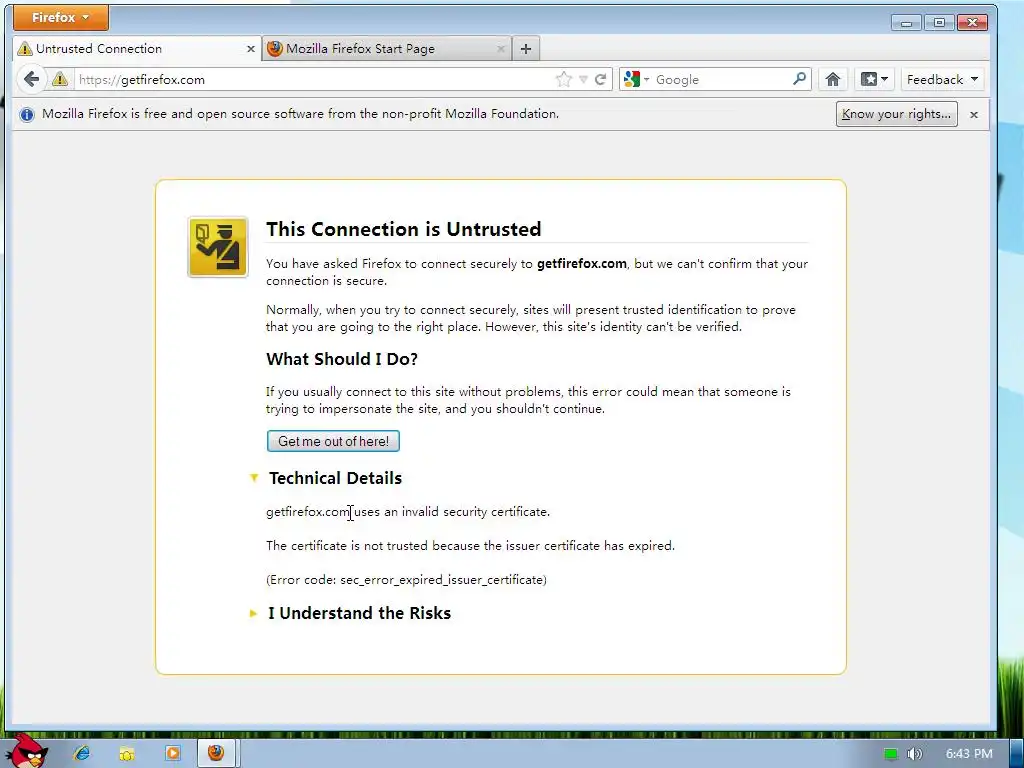Image resolution: width=1024 pixels, height=768 pixels.
Task: Click the sec_error_expired_issuer_certificate error code text
Action: pos(443,580)
